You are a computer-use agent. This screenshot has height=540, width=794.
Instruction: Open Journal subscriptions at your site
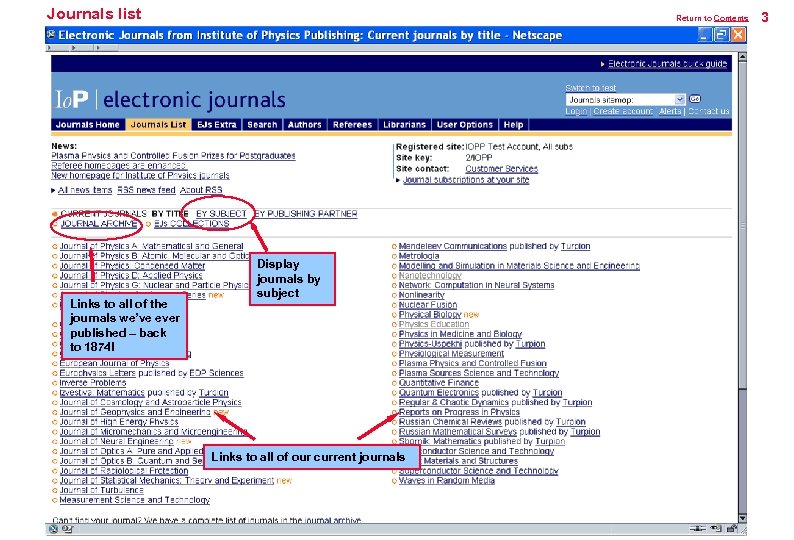tap(466, 180)
